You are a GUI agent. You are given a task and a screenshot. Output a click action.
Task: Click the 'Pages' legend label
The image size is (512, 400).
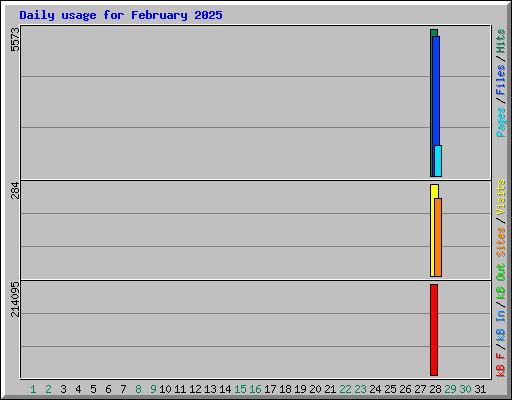(500, 122)
